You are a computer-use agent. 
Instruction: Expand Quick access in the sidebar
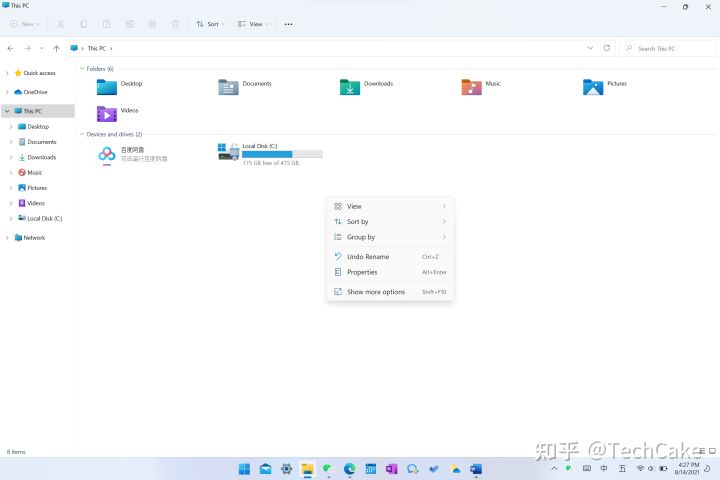[7, 73]
